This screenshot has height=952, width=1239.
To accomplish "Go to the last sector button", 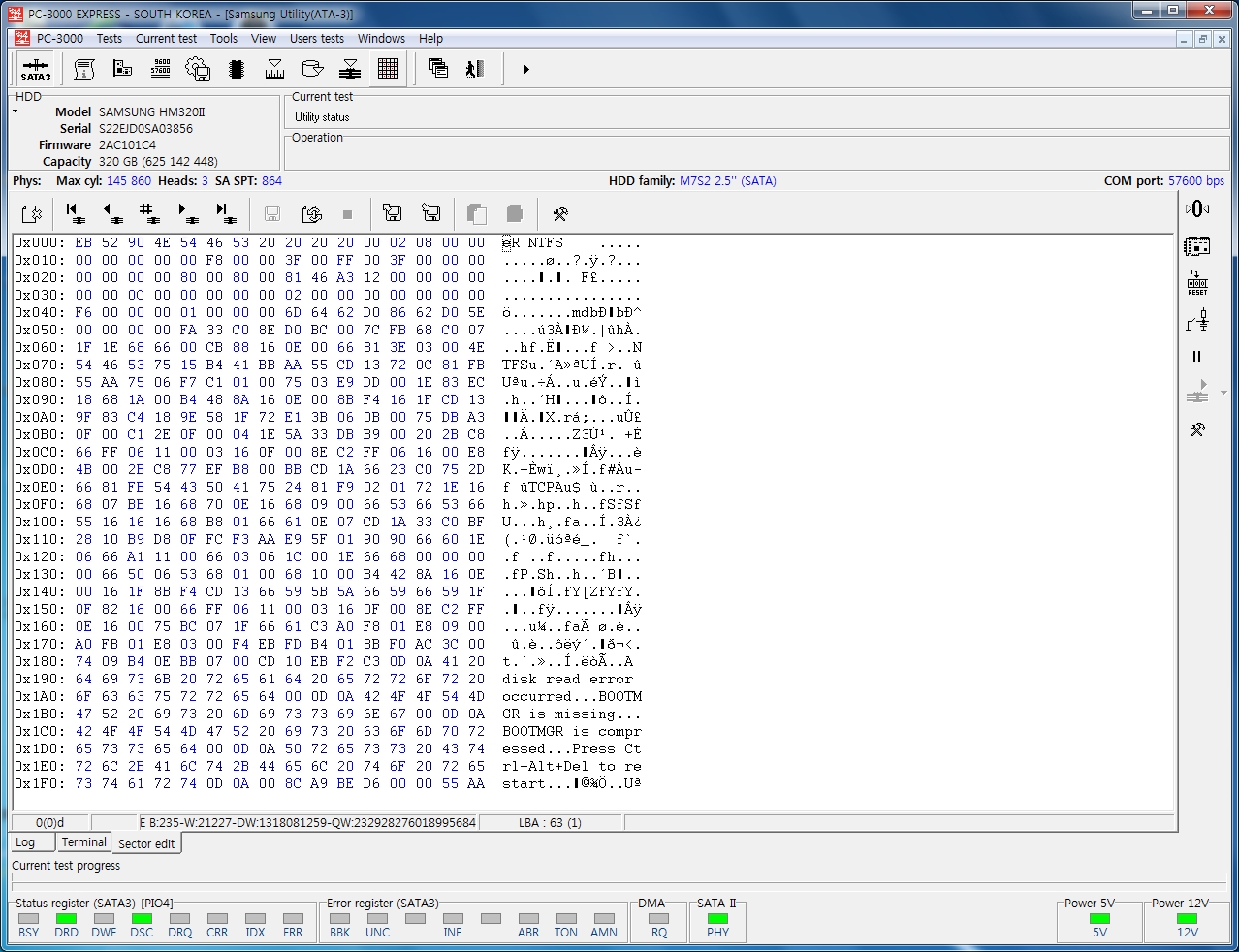I will click(x=224, y=213).
